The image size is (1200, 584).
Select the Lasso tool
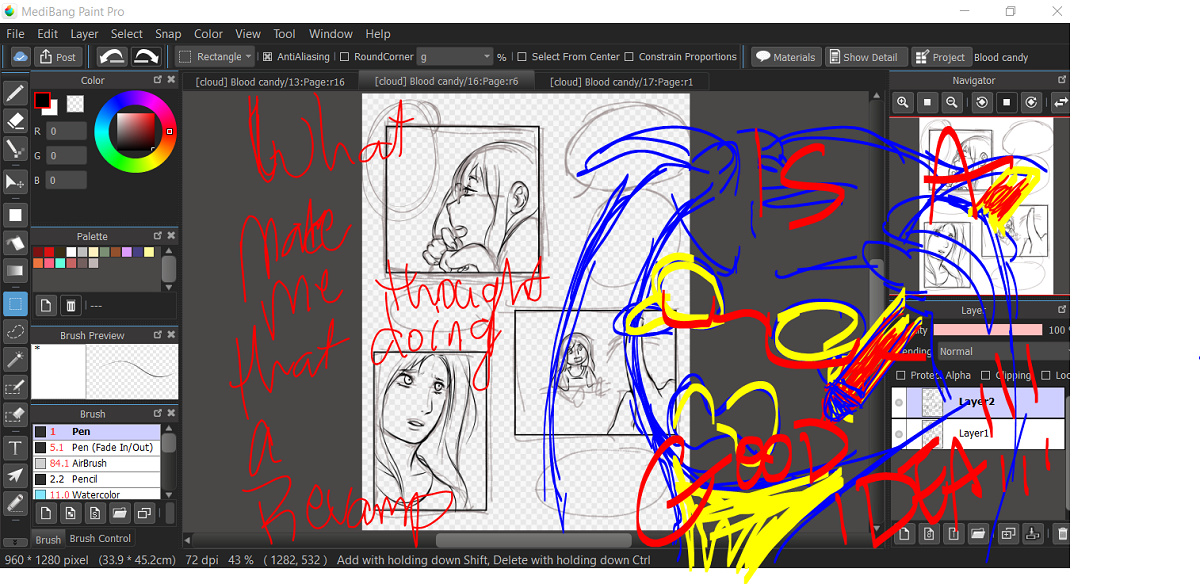point(15,331)
